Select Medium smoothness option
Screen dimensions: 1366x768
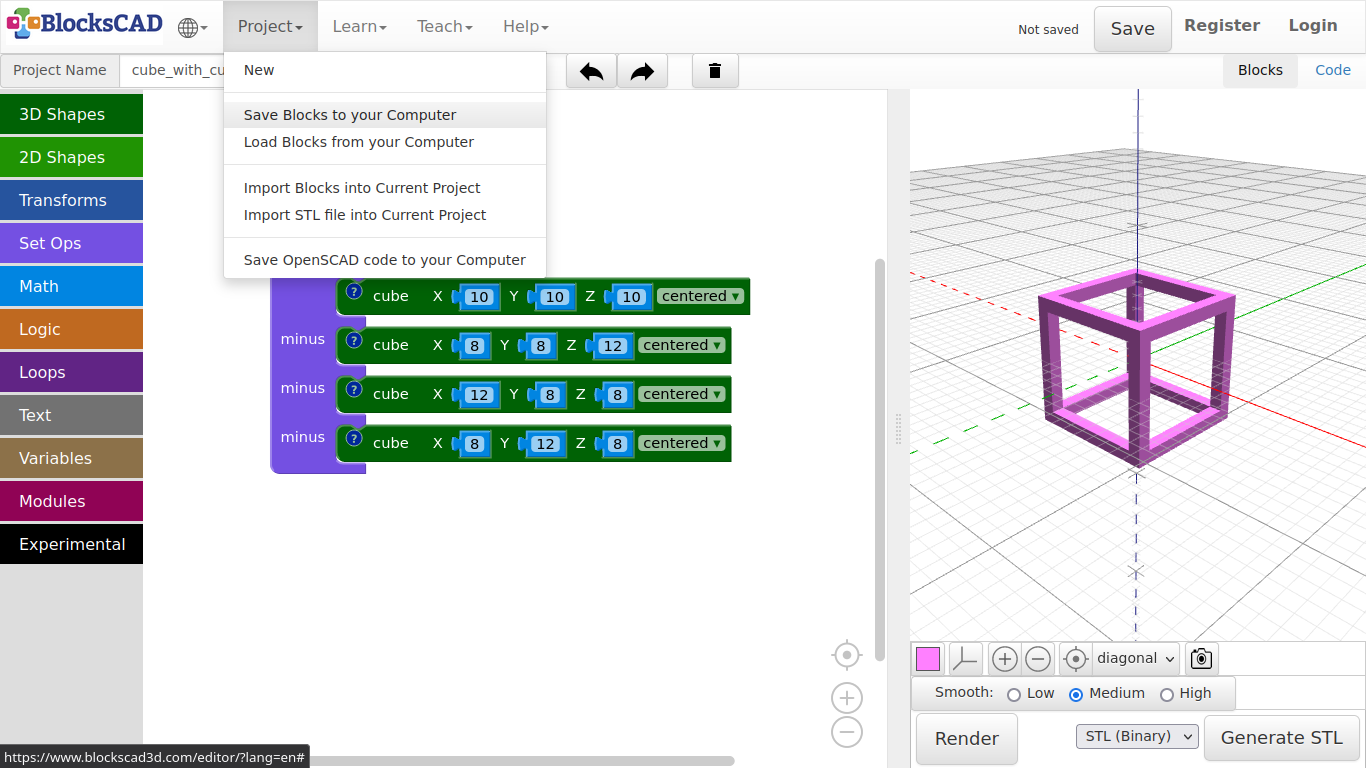1076,694
